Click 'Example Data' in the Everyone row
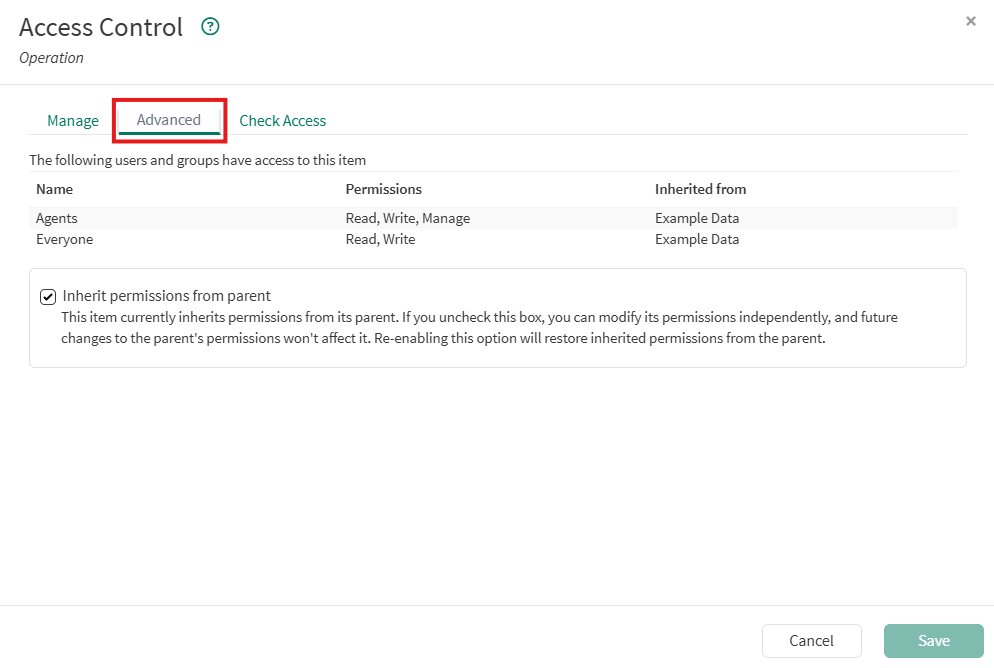 697,239
